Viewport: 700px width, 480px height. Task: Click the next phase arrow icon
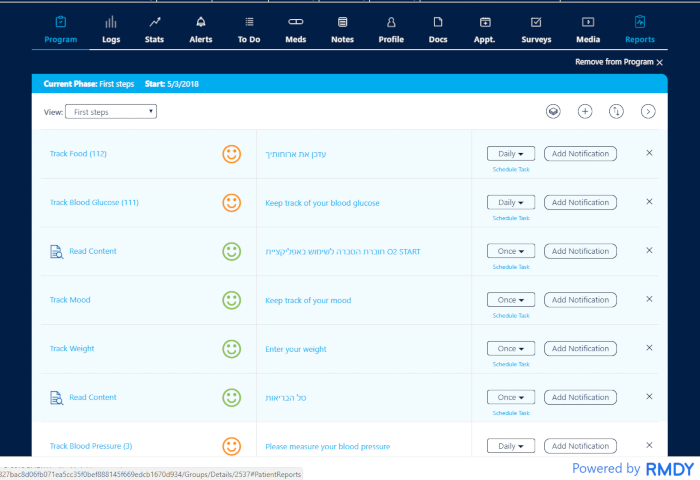pos(648,111)
